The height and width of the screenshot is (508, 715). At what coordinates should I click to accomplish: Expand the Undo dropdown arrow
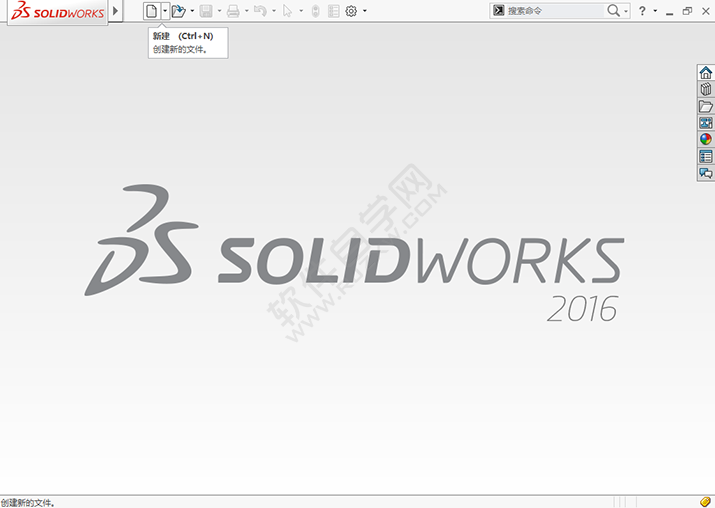(x=274, y=11)
